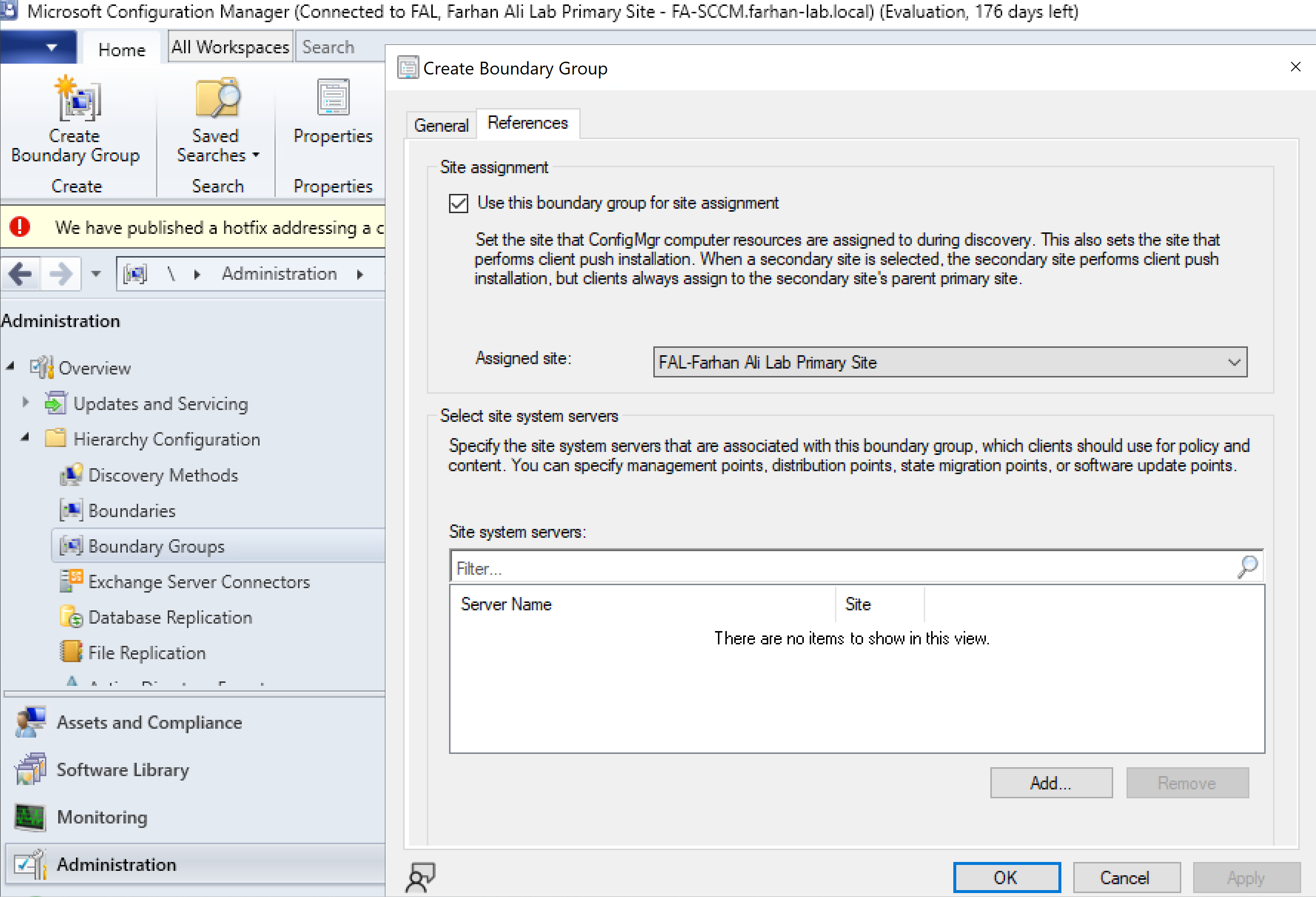Select Discovery Methods in the tree
Image resolution: width=1316 pixels, height=897 pixels.
(163, 475)
